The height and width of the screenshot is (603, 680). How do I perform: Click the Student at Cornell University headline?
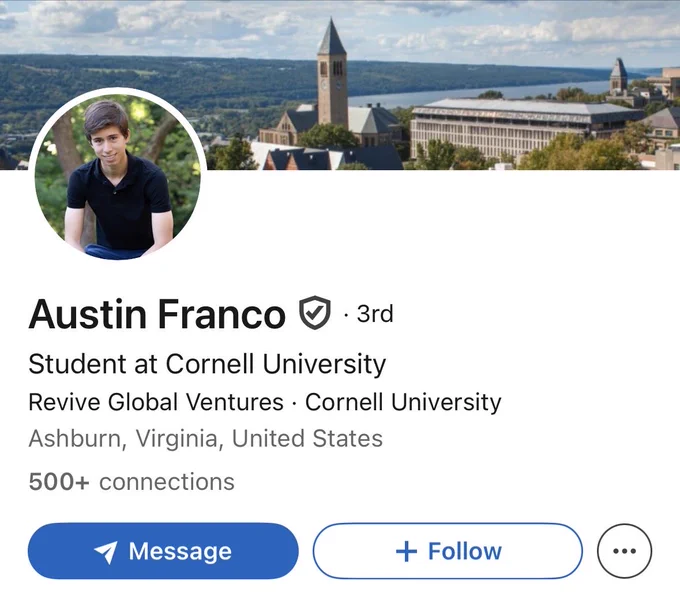point(207,364)
